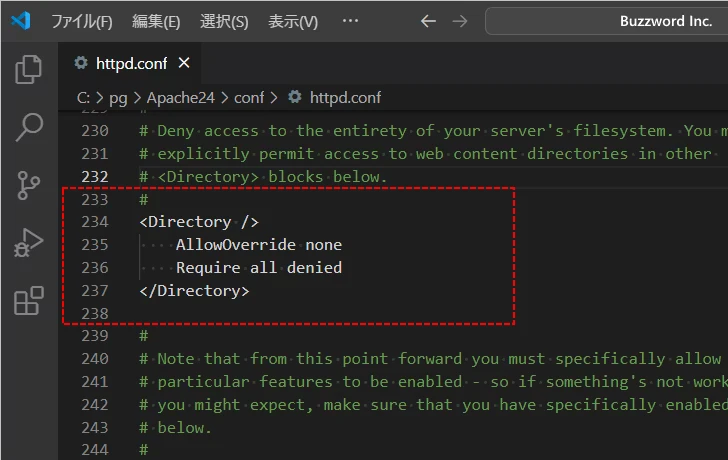Click line number 240 in gutter
This screenshot has width=728, height=460.
pos(95,358)
